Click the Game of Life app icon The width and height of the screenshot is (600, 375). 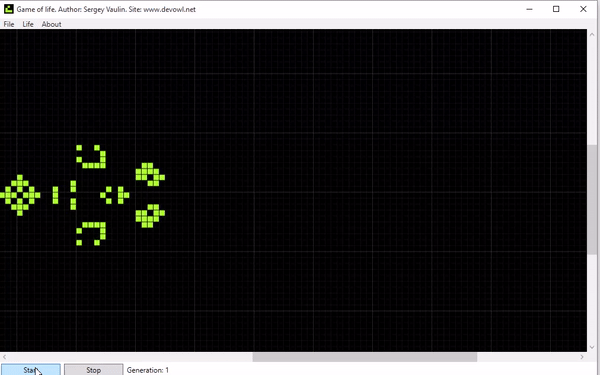(x=8, y=9)
